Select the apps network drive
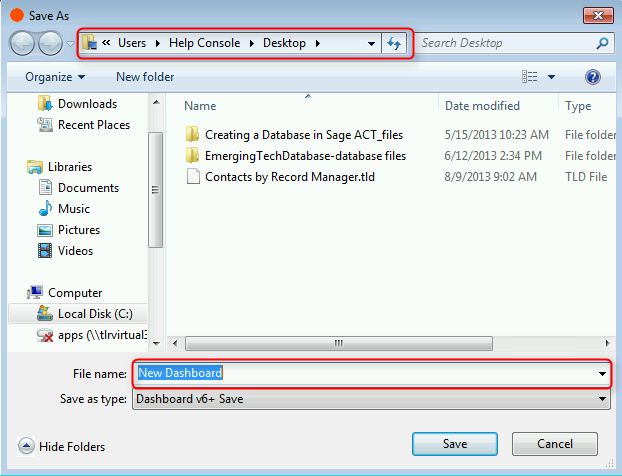Viewport: 622px width, 476px height. (102, 335)
